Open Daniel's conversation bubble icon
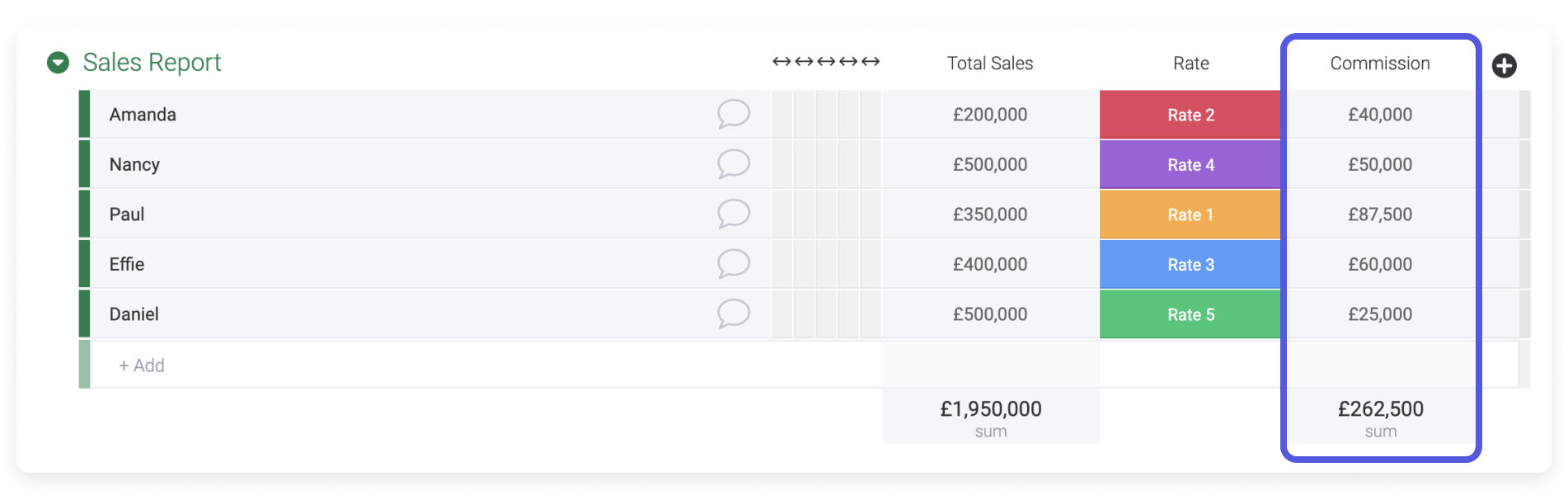 click(x=734, y=314)
